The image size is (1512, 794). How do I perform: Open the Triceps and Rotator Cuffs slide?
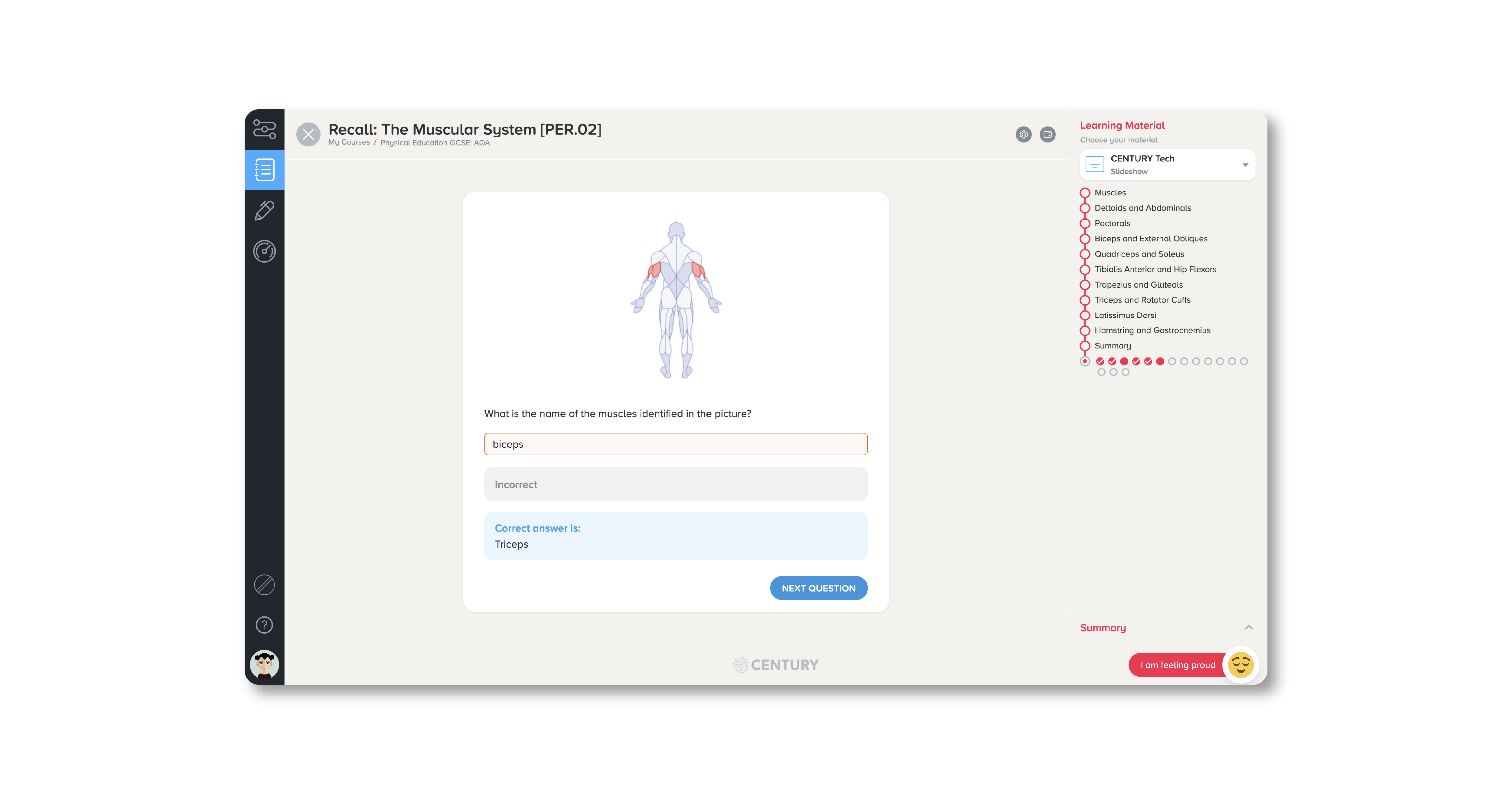pos(1142,299)
